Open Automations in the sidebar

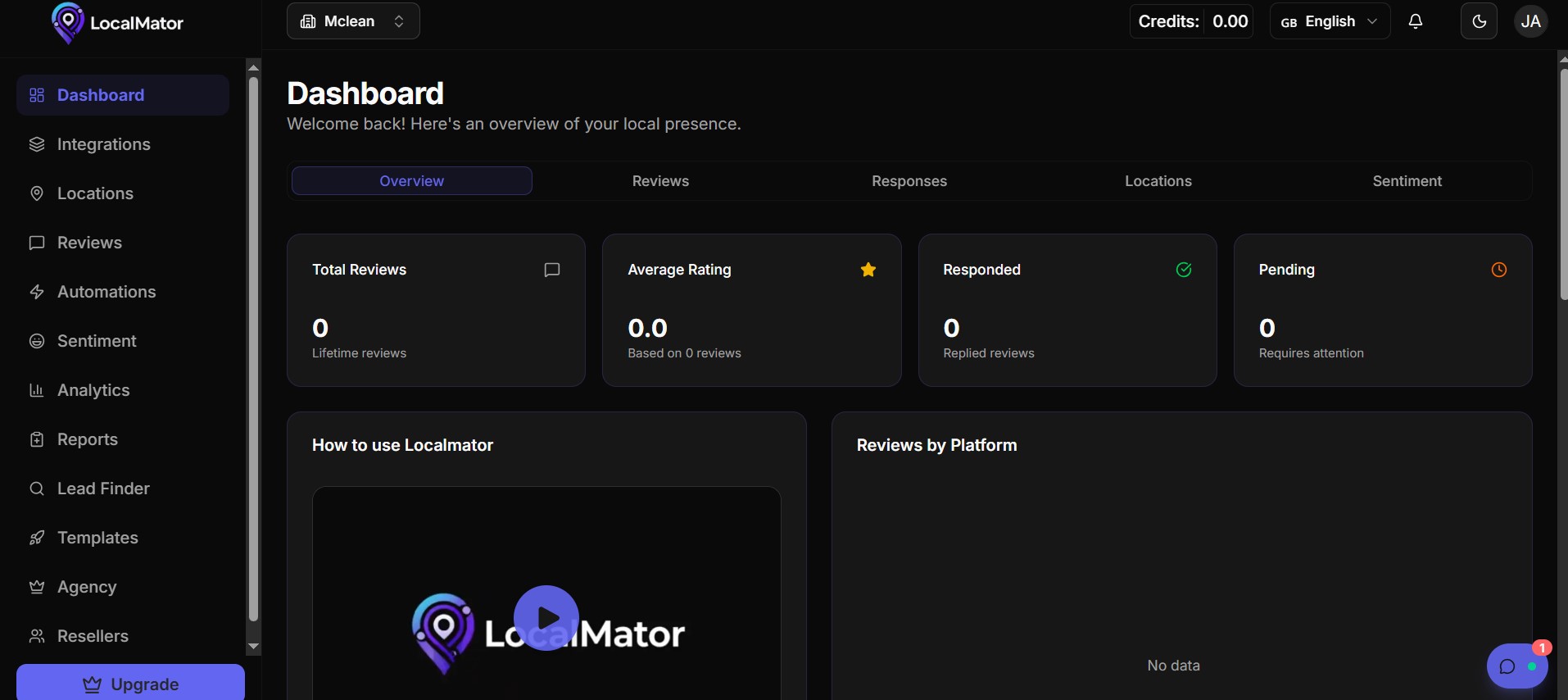(x=123, y=292)
